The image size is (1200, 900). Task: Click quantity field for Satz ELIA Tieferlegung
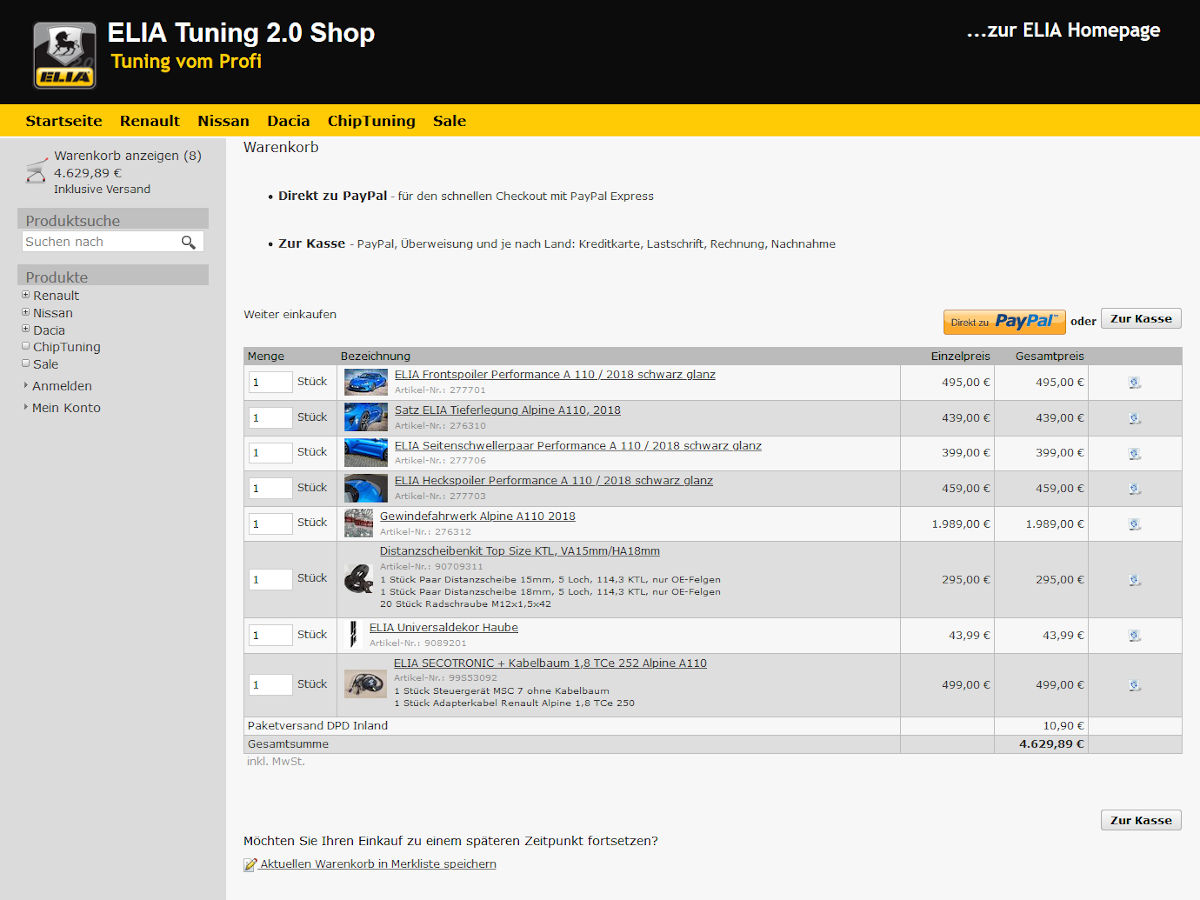(271, 418)
